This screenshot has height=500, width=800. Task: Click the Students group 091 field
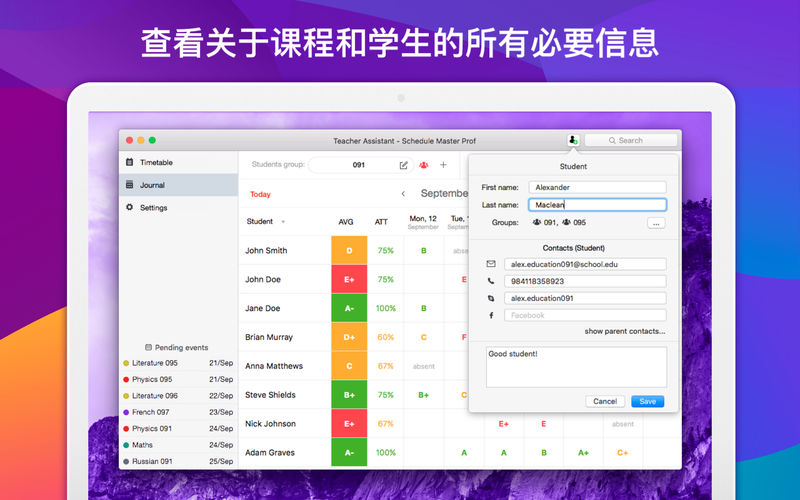click(x=360, y=165)
